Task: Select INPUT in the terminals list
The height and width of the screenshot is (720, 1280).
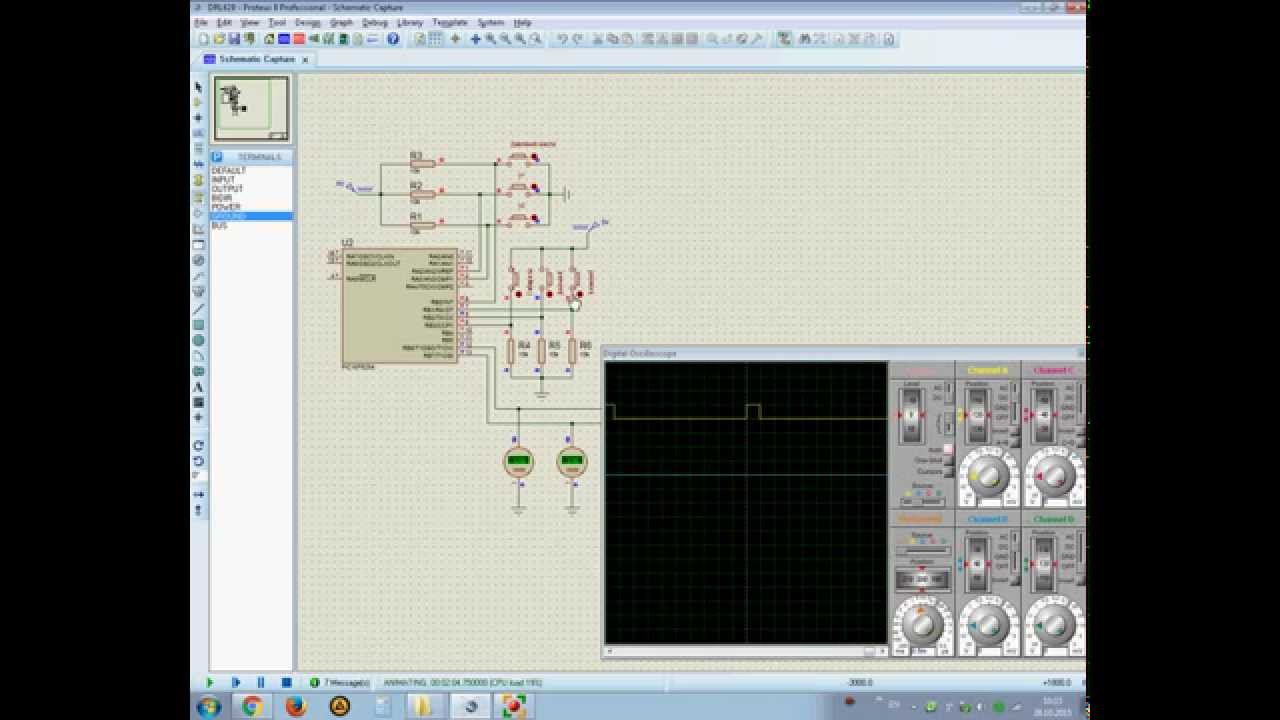Action: pos(251,180)
